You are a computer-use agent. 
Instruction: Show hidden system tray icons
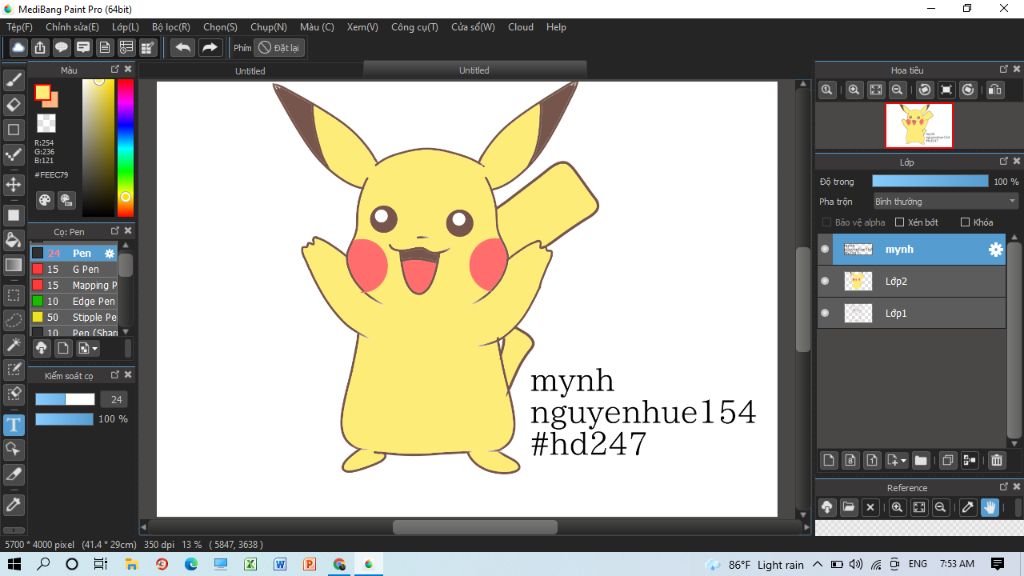818,564
